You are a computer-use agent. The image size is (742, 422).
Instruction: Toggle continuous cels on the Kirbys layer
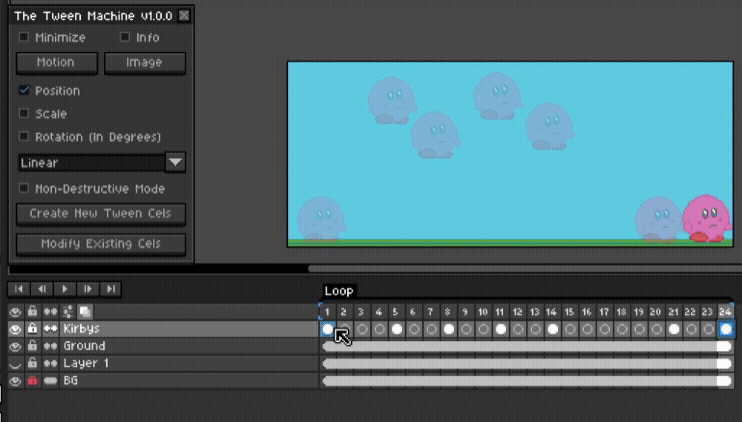(50, 328)
